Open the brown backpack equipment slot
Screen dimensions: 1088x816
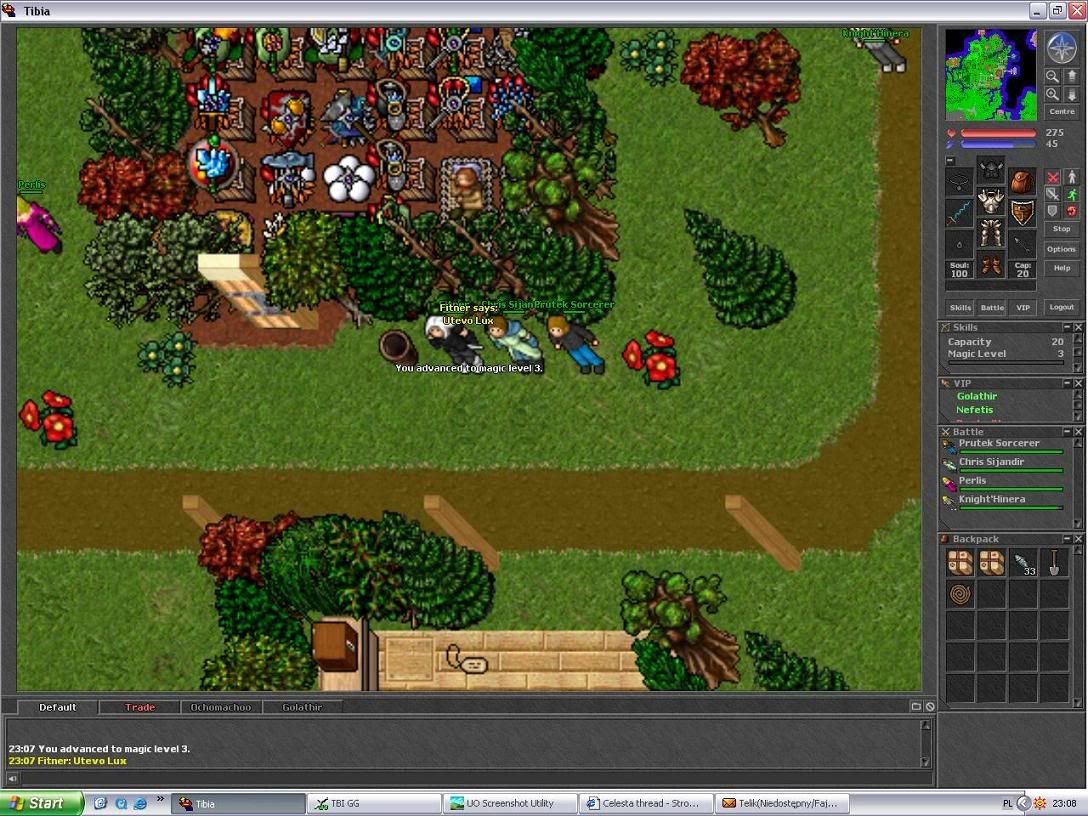pos(1023,182)
